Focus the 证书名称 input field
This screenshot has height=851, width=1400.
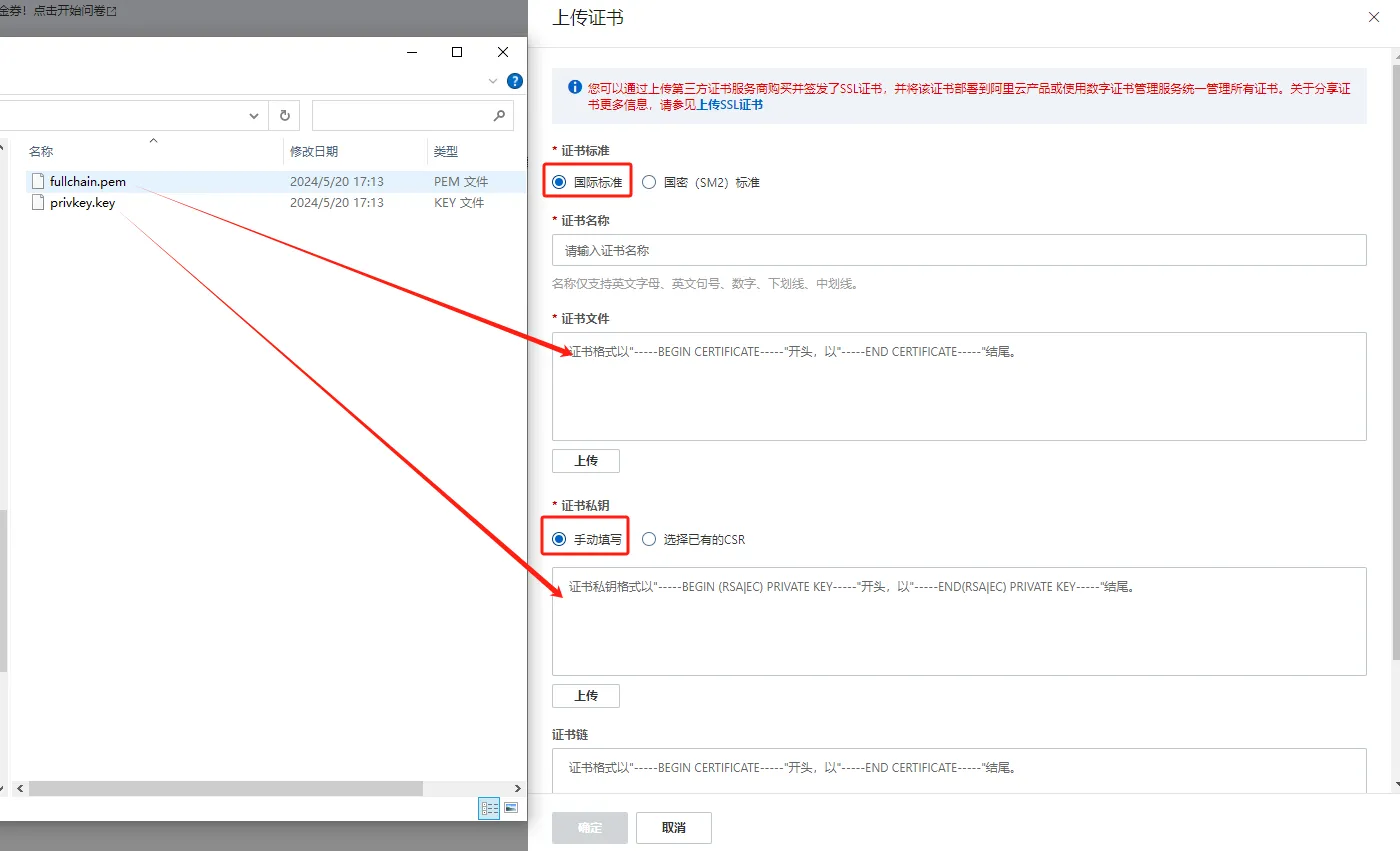click(959, 250)
